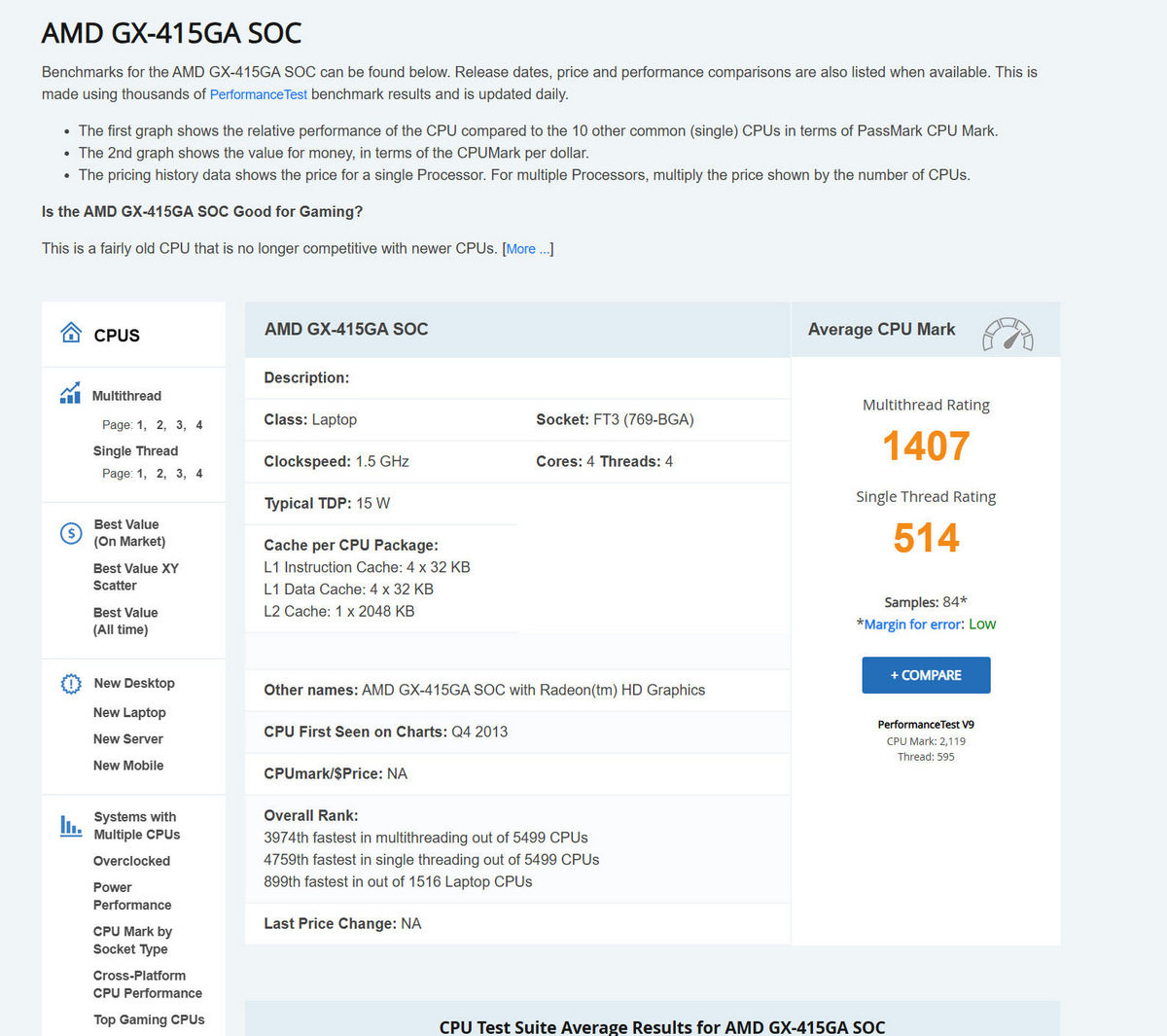Click the Average CPU Mark gauge icon
Screen dimensions: 1167x1036
tap(1008, 332)
